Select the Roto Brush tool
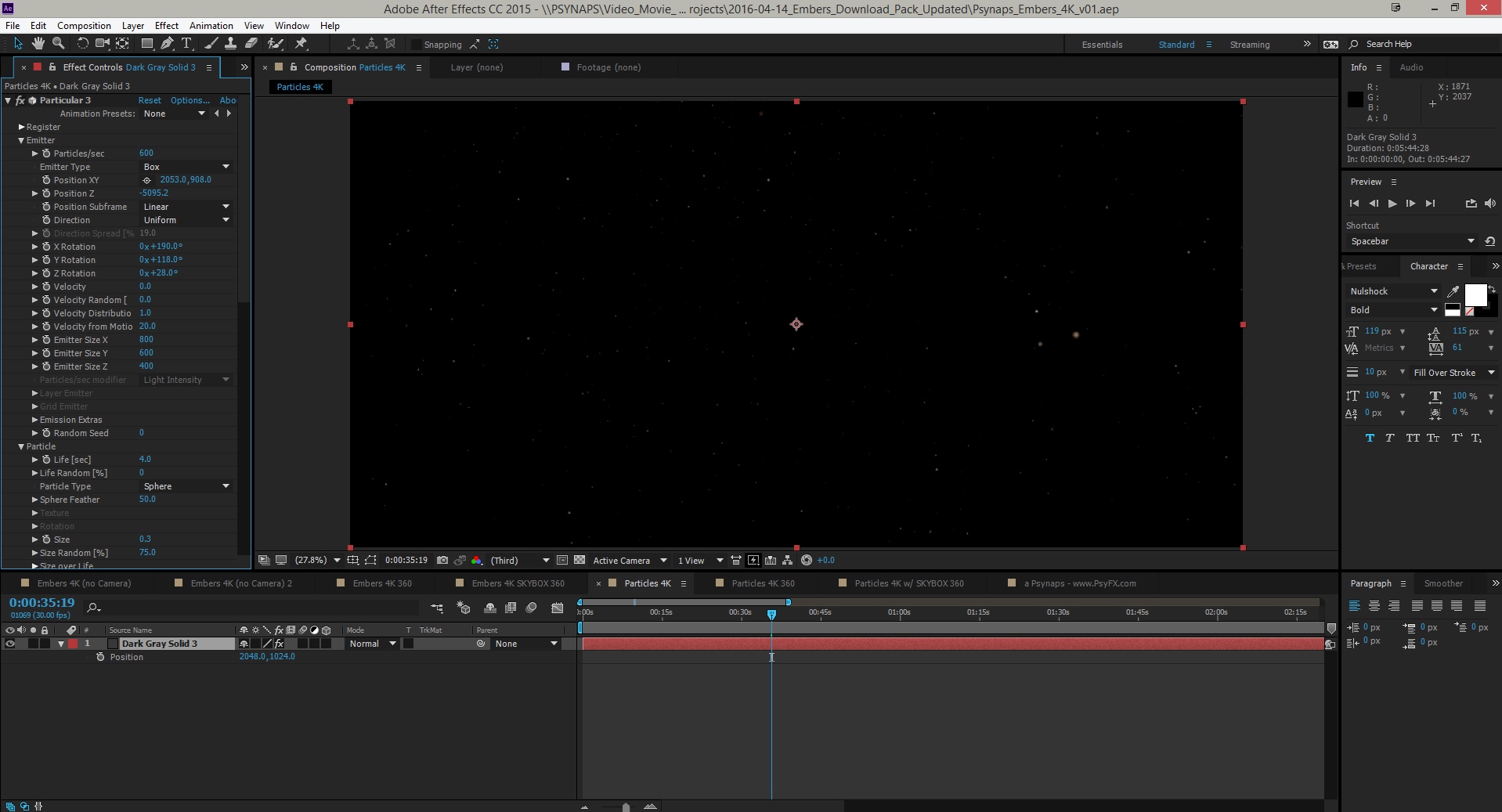 (x=275, y=44)
